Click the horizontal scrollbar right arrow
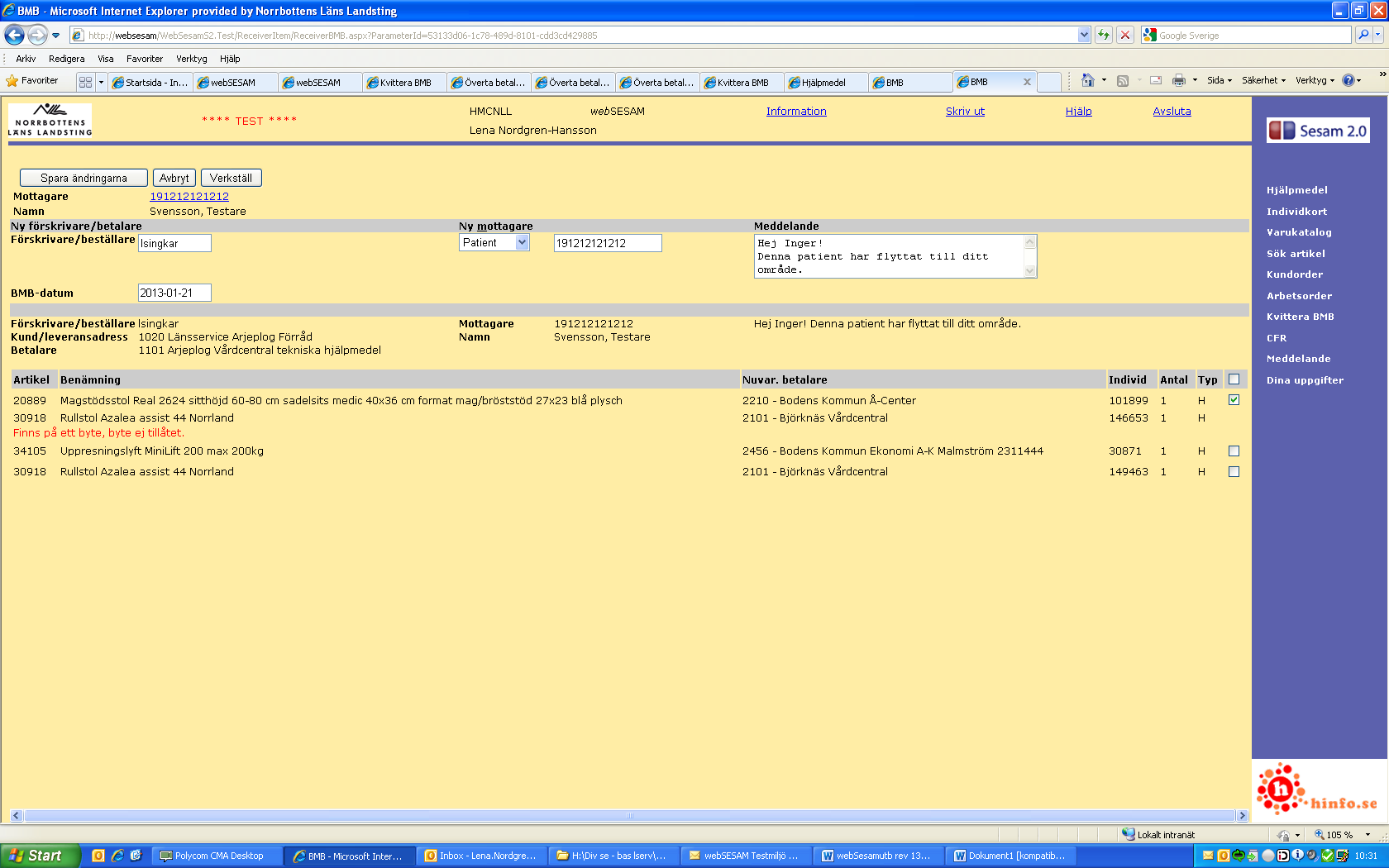Viewport: 1389px width, 868px height. (x=1242, y=816)
